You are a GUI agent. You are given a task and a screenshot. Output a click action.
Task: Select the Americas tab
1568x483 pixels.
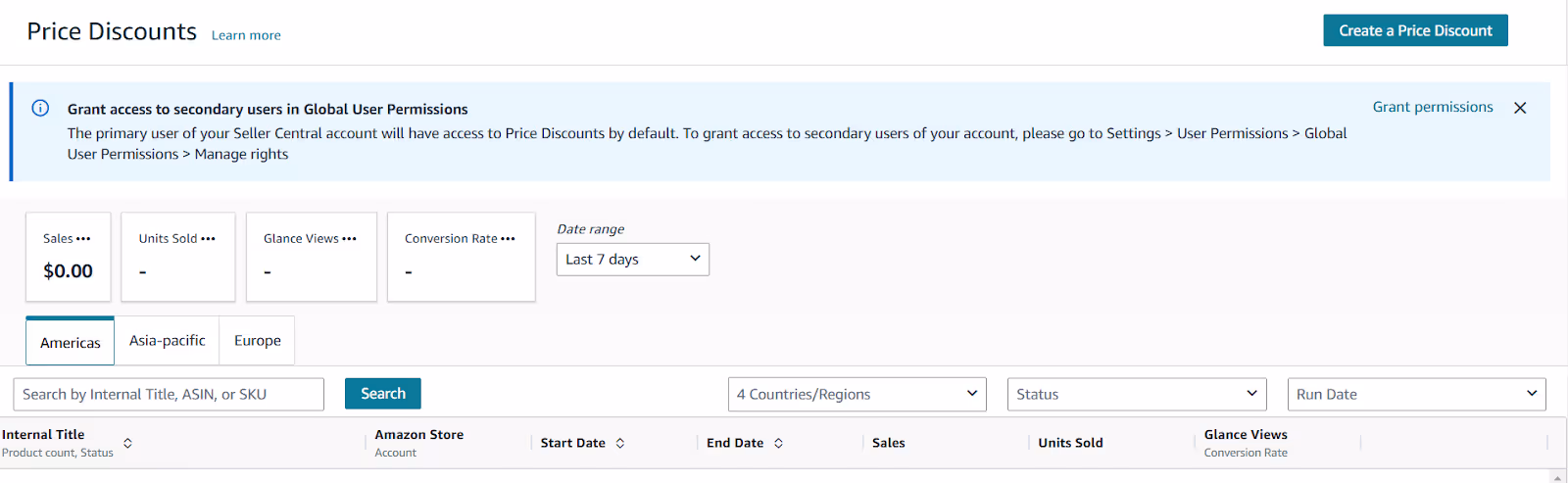click(71, 342)
